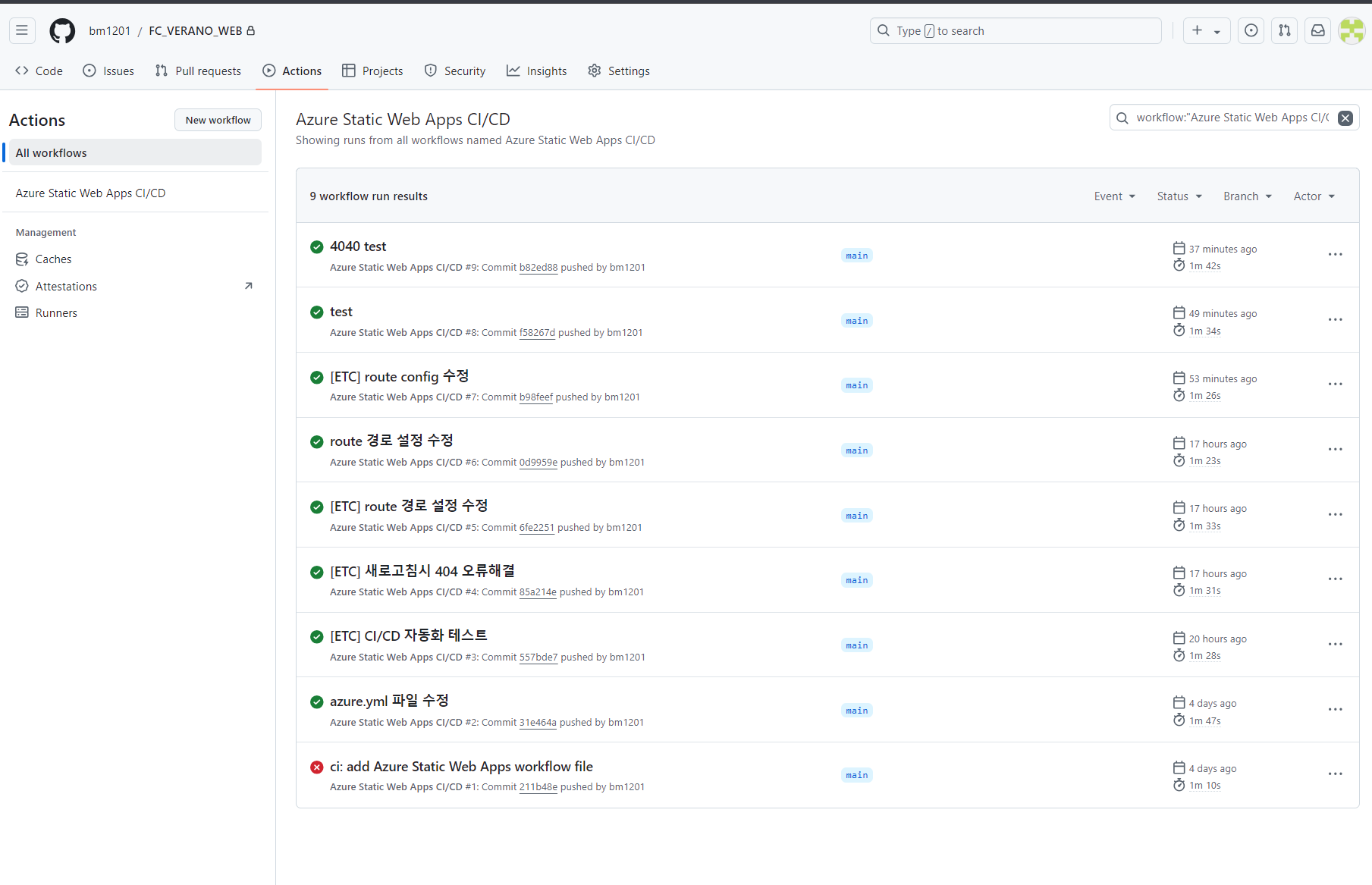The image size is (1372, 885).
Task: Expand the Status filter dropdown
Action: 1179,196
